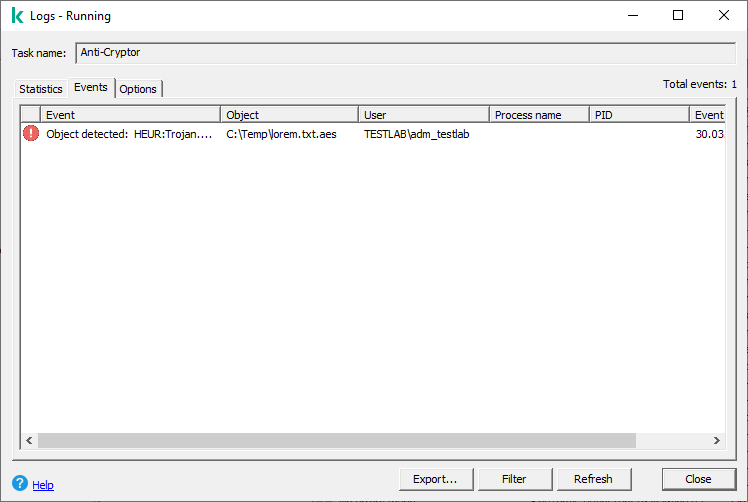Click the horizontal scrollbar left arrow
Screen dimensions: 748x502
(29, 440)
